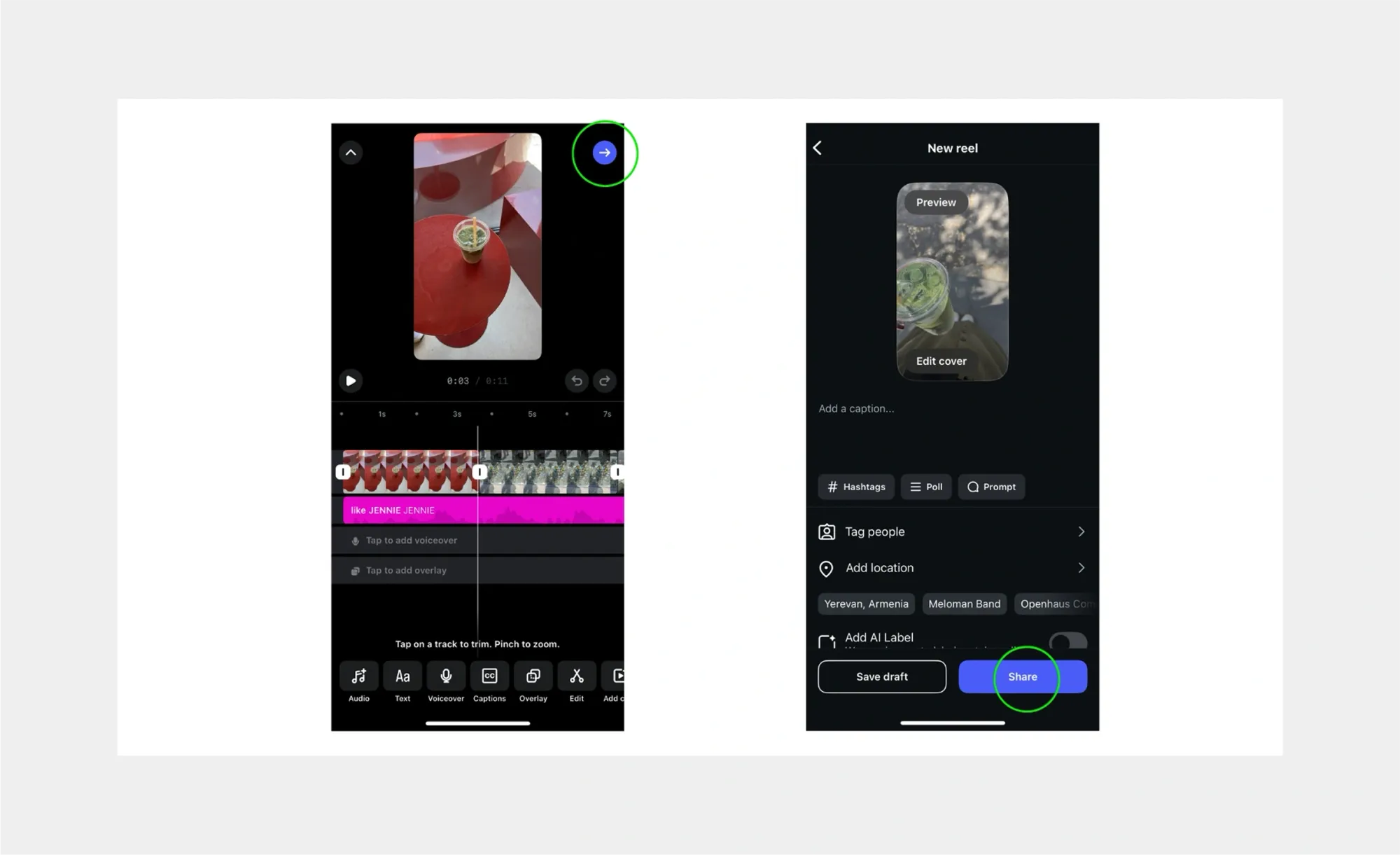Tap the Save draft button
This screenshot has width=1400, height=855.
pyautogui.click(x=881, y=676)
